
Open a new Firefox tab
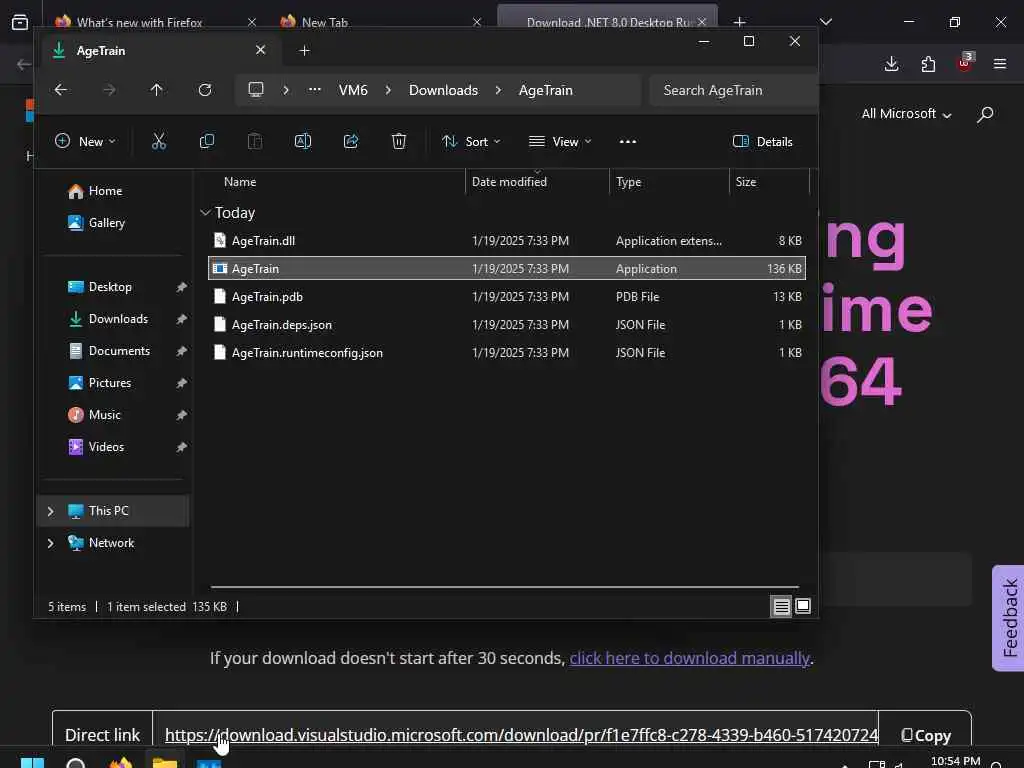tap(739, 22)
